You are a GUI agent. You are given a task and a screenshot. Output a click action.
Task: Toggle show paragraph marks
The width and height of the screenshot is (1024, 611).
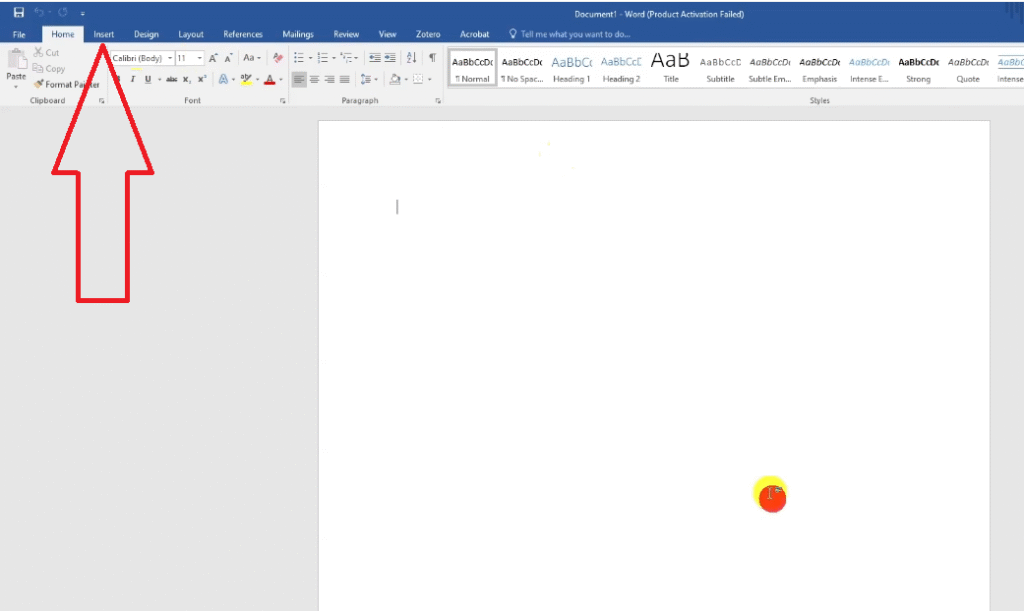point(432,58)
